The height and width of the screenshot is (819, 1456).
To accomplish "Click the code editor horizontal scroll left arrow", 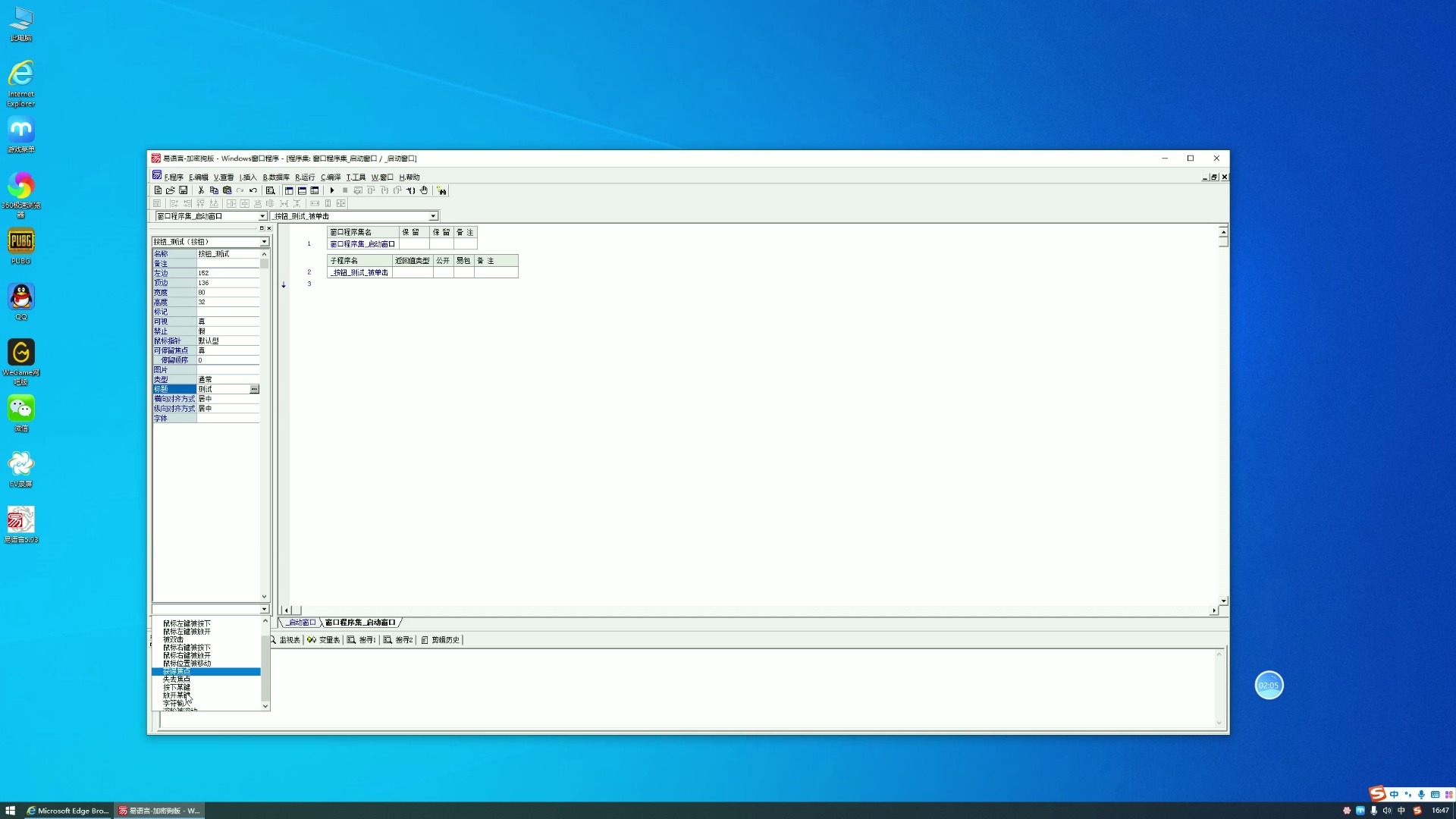I will 287,610.
